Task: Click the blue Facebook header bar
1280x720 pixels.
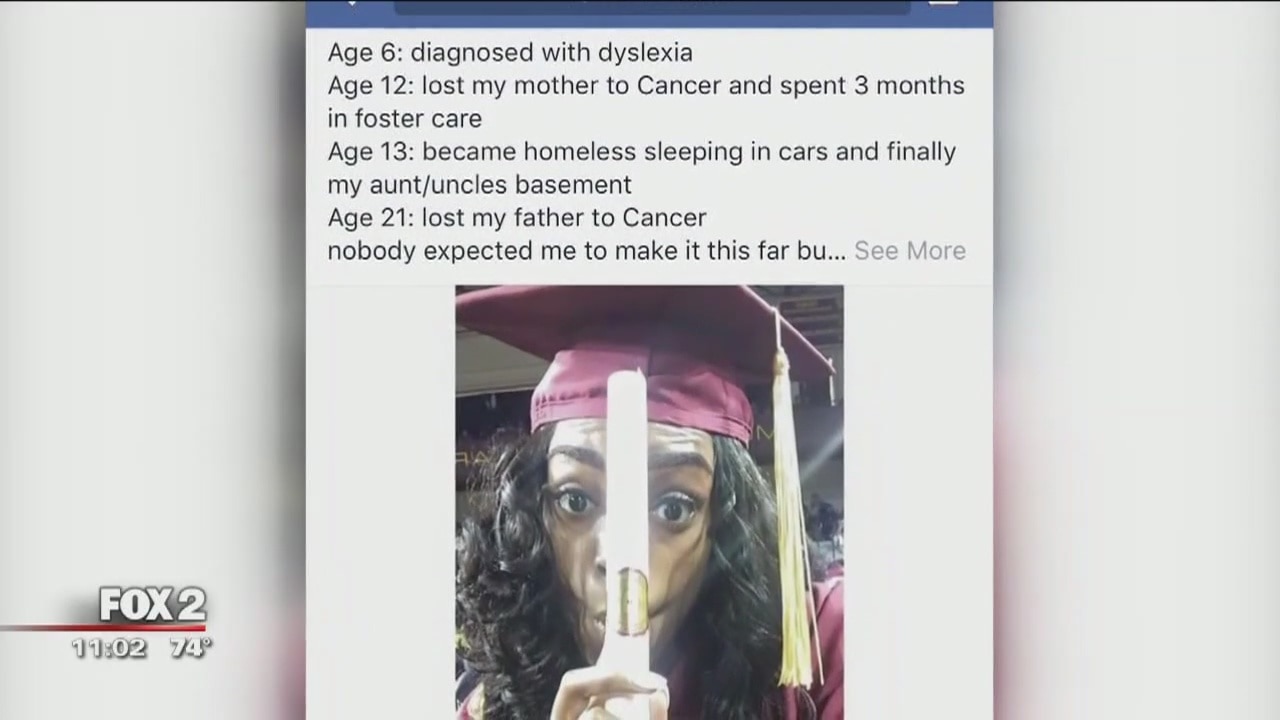Action: tap(650, 12)
